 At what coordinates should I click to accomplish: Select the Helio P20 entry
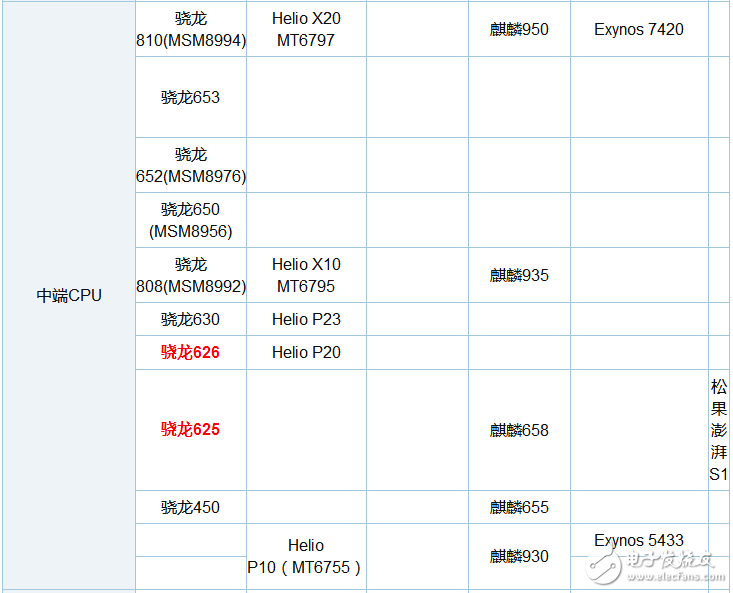click(x=306, y=352)
